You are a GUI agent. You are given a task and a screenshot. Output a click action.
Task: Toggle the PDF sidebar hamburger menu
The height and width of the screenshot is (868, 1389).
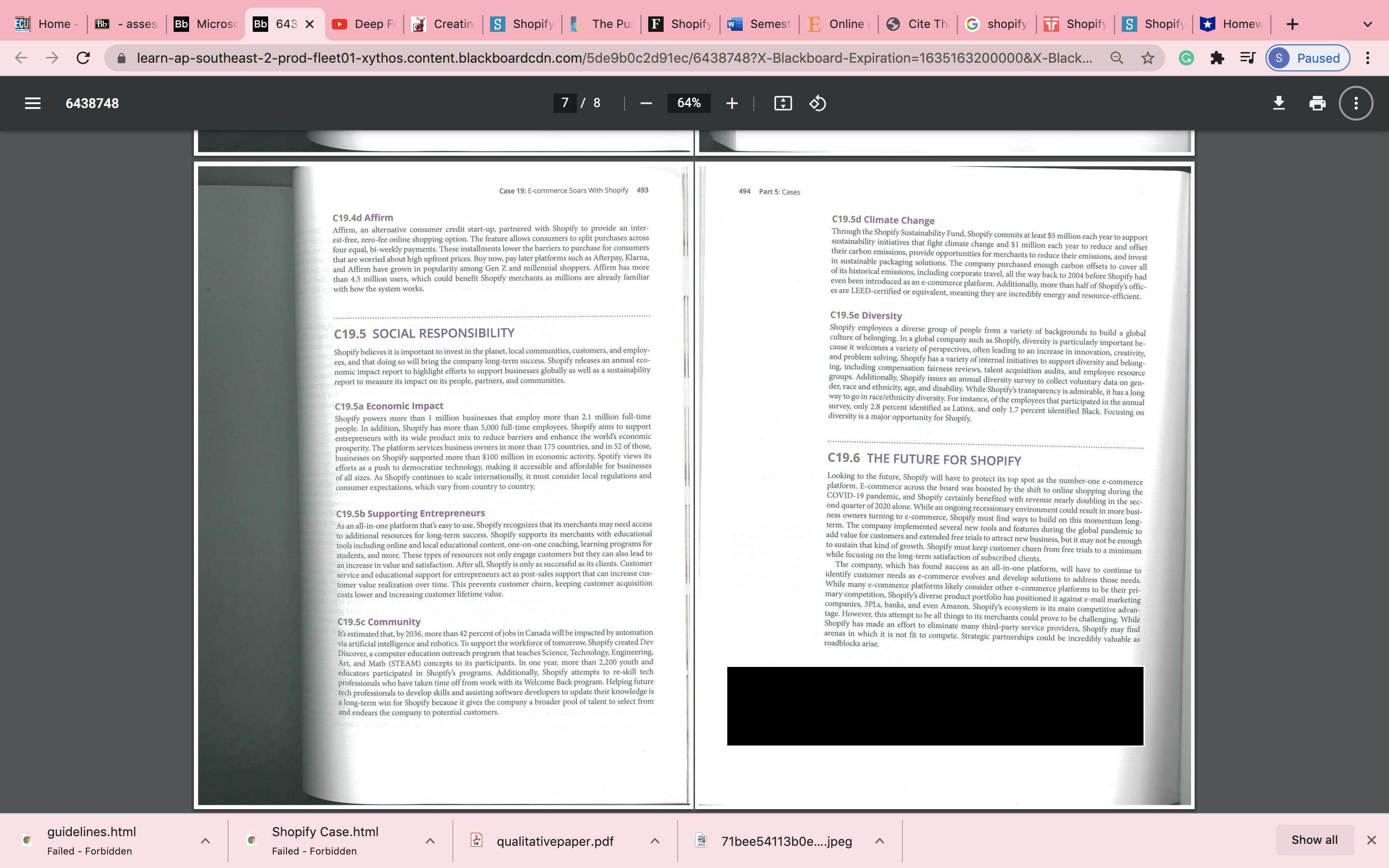pyautogui.click(x=33, y=103)
